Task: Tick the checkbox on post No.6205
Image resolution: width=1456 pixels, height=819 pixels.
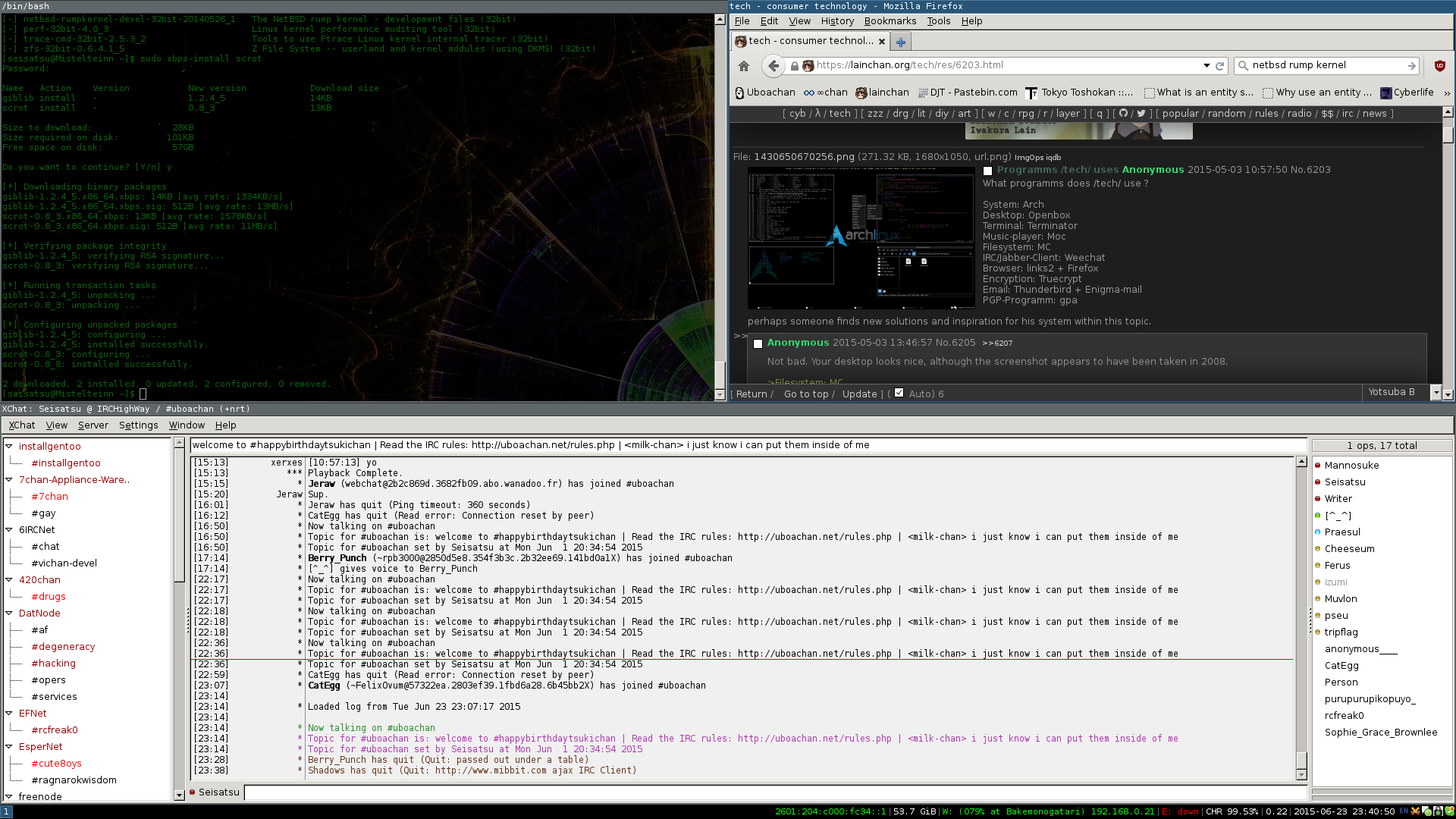Action: (758, 344)
